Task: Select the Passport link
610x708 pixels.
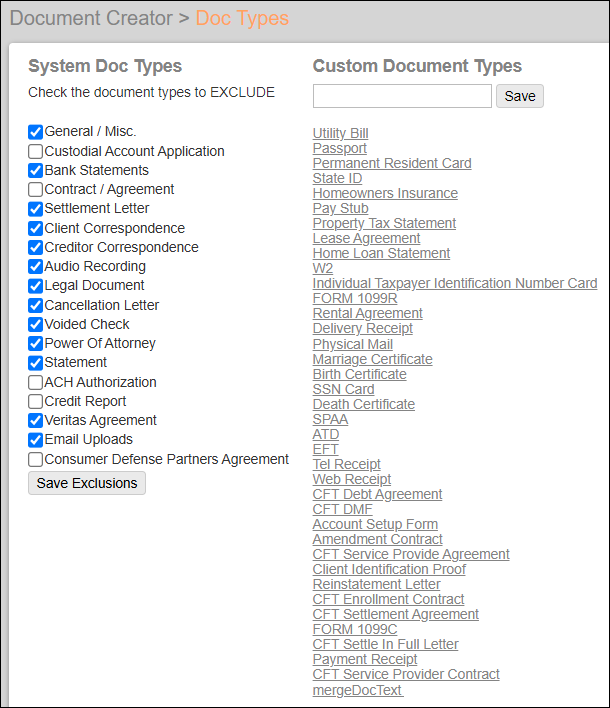Action: (x=339, y=148)
